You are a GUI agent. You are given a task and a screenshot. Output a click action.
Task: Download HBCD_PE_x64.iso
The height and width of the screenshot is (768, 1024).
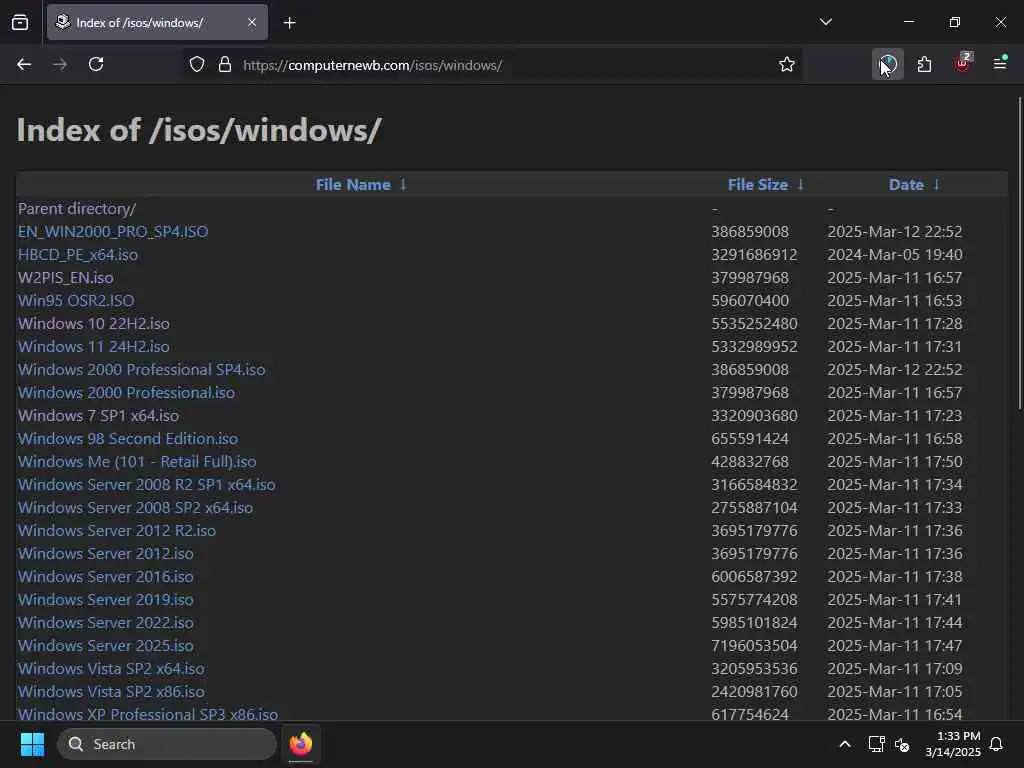(x=78, y=255)
